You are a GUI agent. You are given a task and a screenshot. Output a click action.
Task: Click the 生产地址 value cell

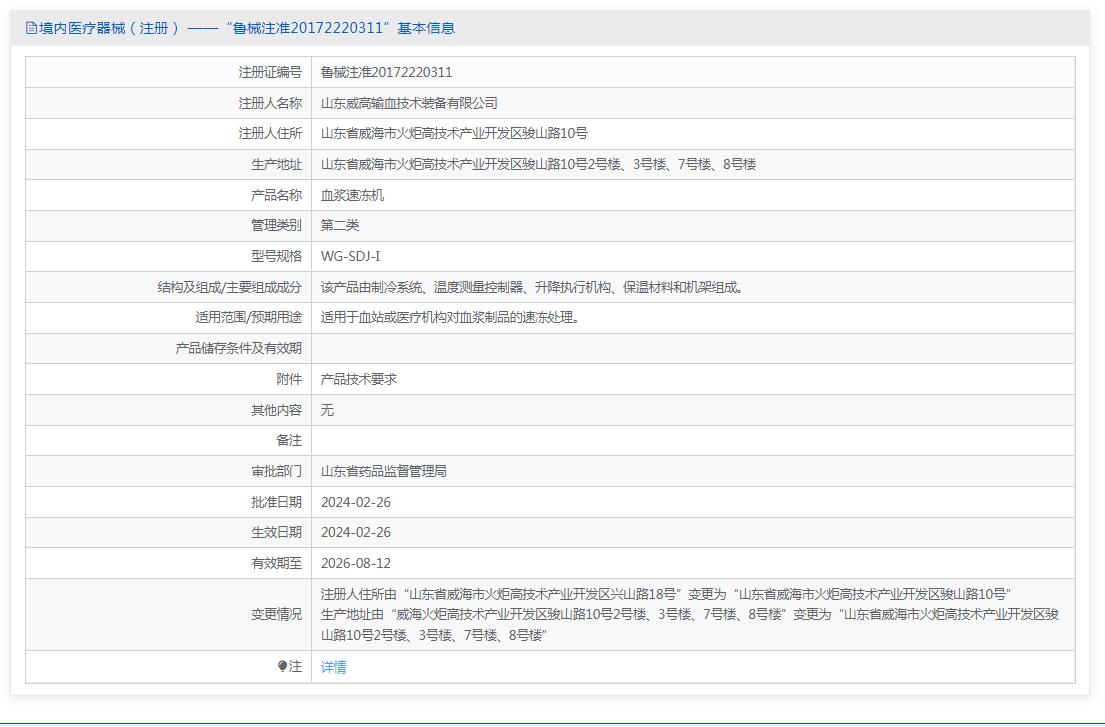tap(538, 164)
